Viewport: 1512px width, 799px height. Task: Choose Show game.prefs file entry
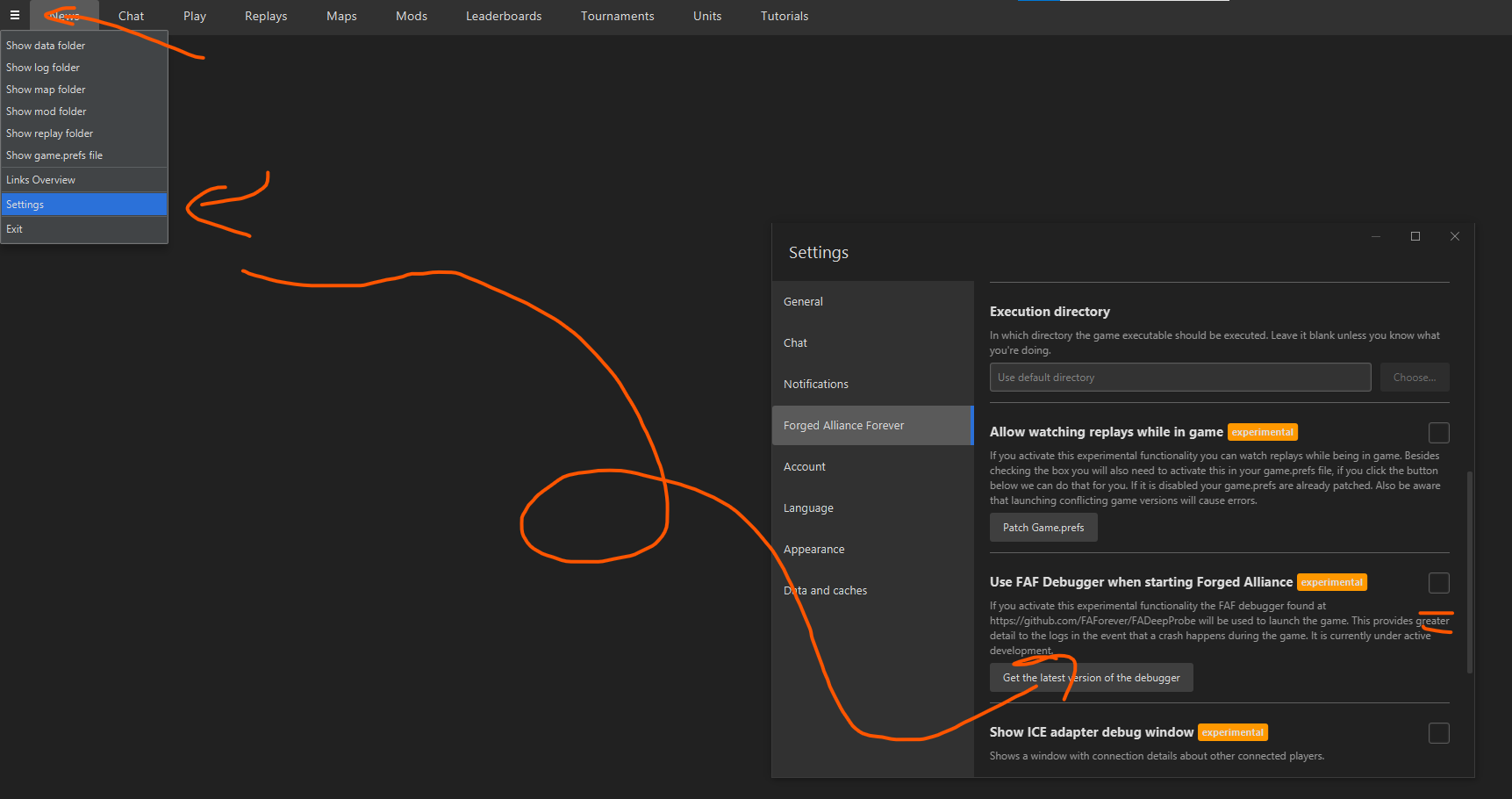point(84,155)
